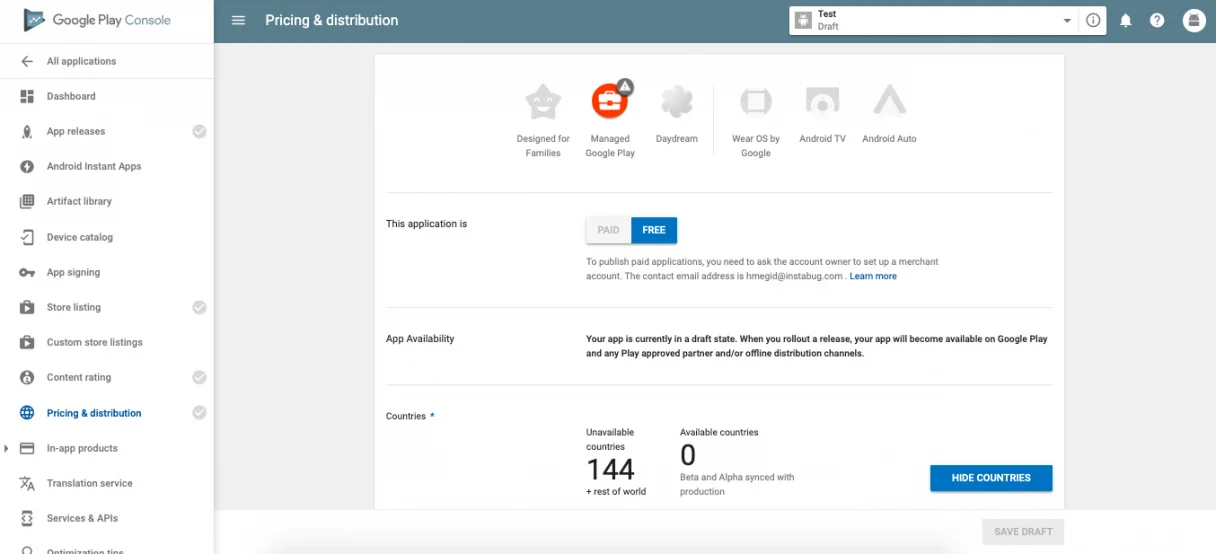Click the Pricing & distribution completed checkmark
This screenshot has height=554, width=1216.
pos(199,412)
